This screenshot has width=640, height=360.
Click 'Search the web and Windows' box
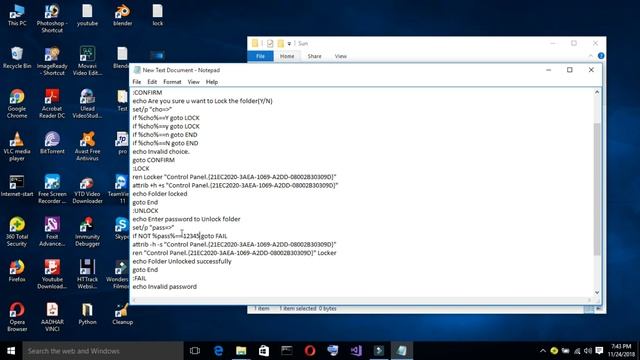point(103,351)
